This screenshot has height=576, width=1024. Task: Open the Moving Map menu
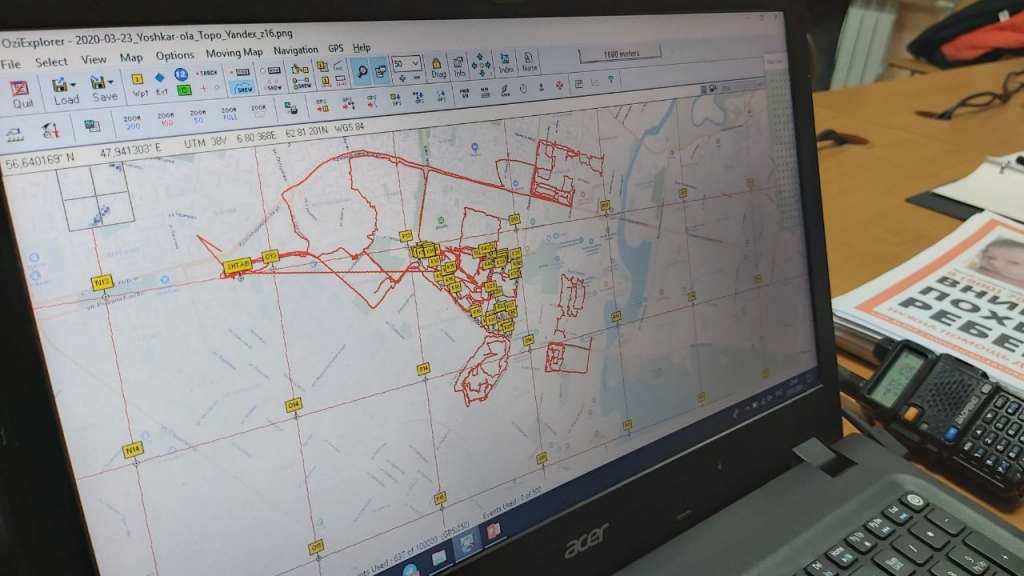tap(234, 53)
